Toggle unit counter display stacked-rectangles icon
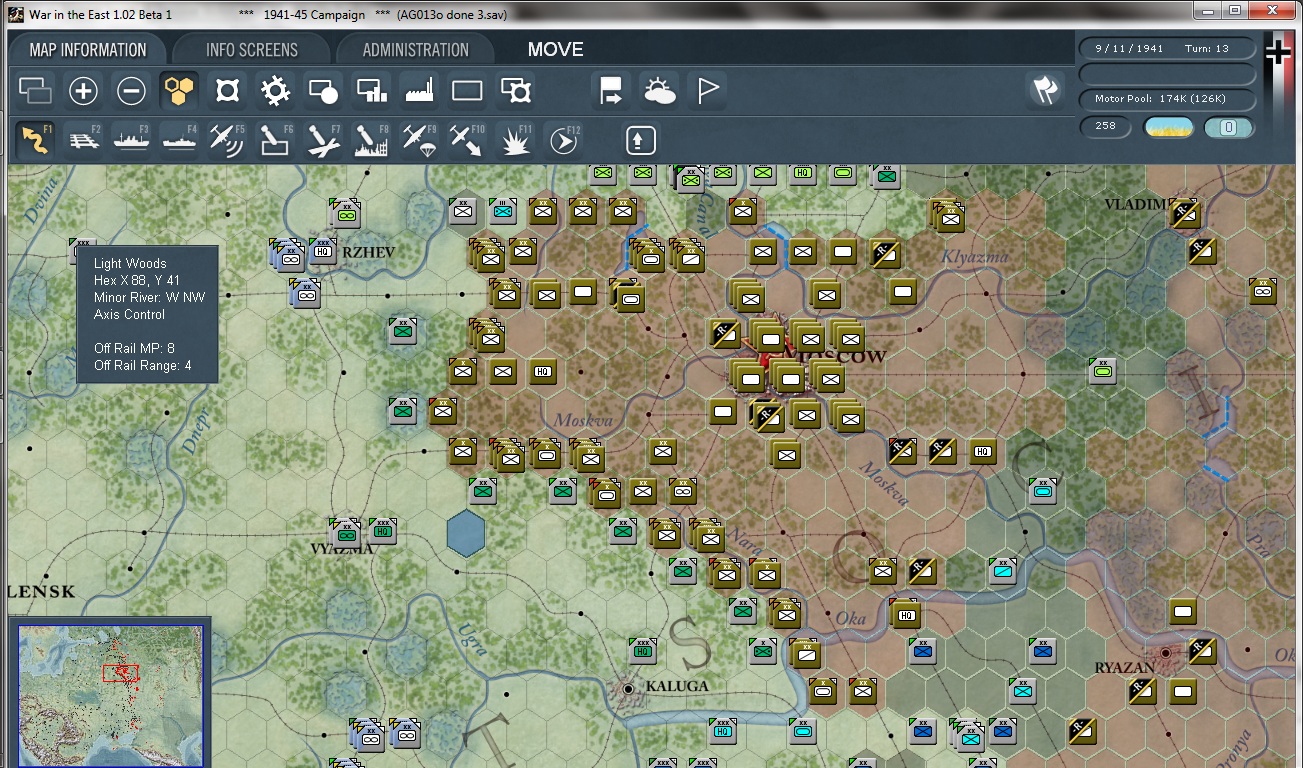Screen dimensions: 1303x768 pos(35,92)
